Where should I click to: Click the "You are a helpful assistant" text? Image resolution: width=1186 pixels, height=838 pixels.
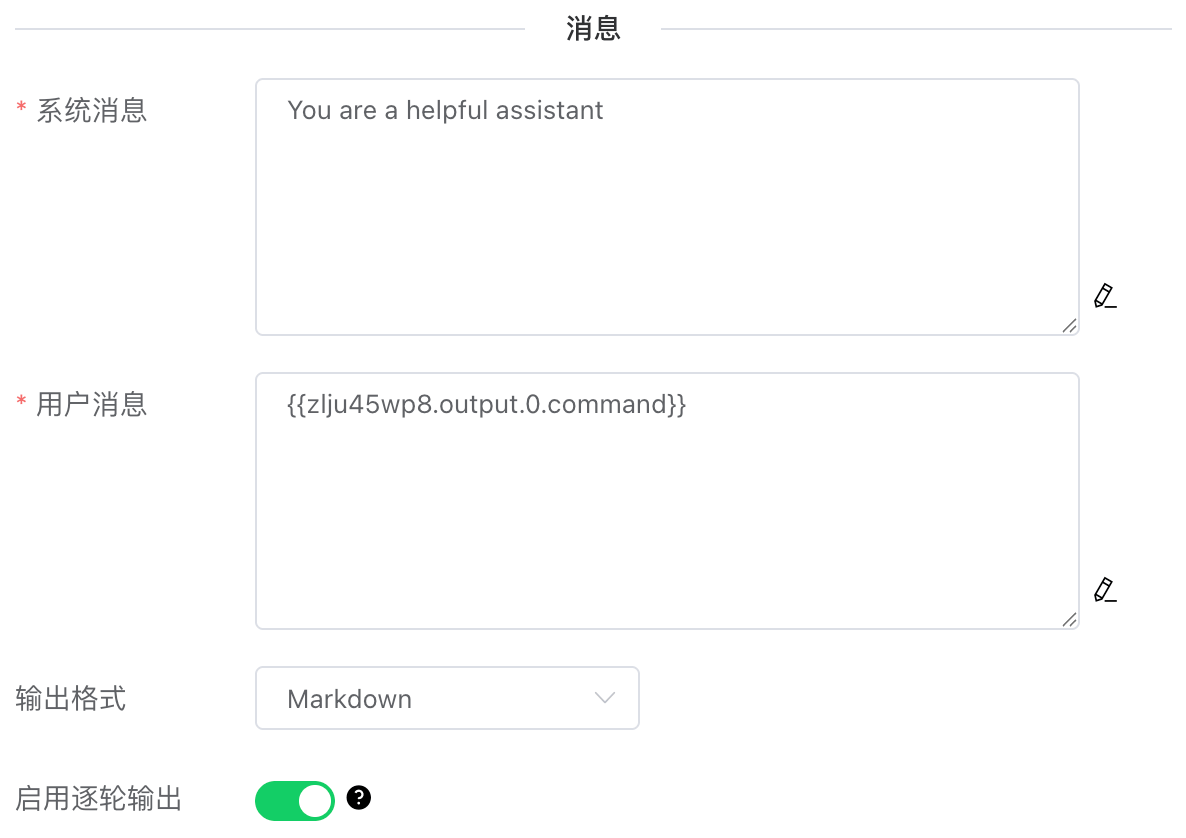445,110
